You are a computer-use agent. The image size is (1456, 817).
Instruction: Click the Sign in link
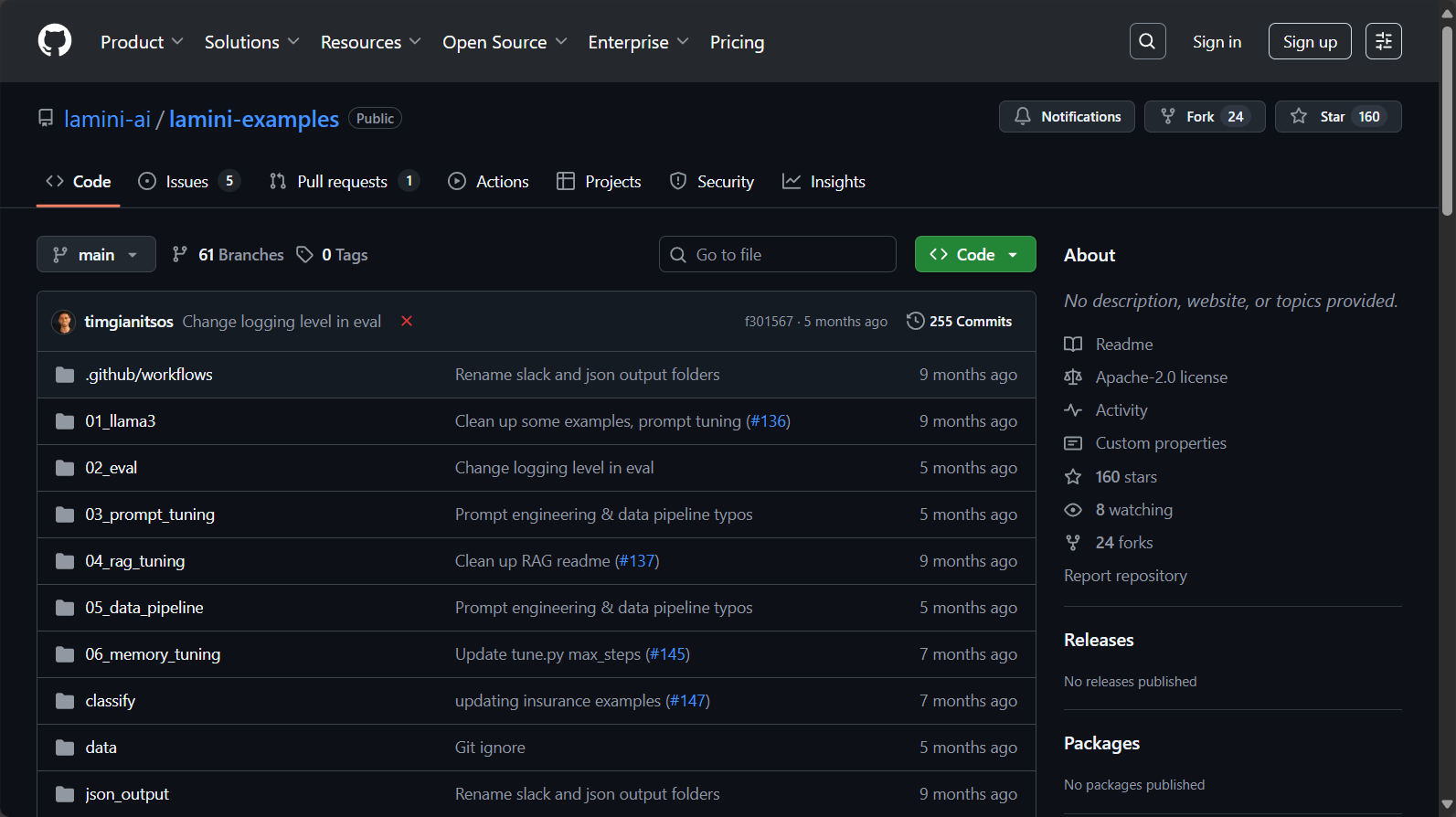click(x=1217, y=42)
